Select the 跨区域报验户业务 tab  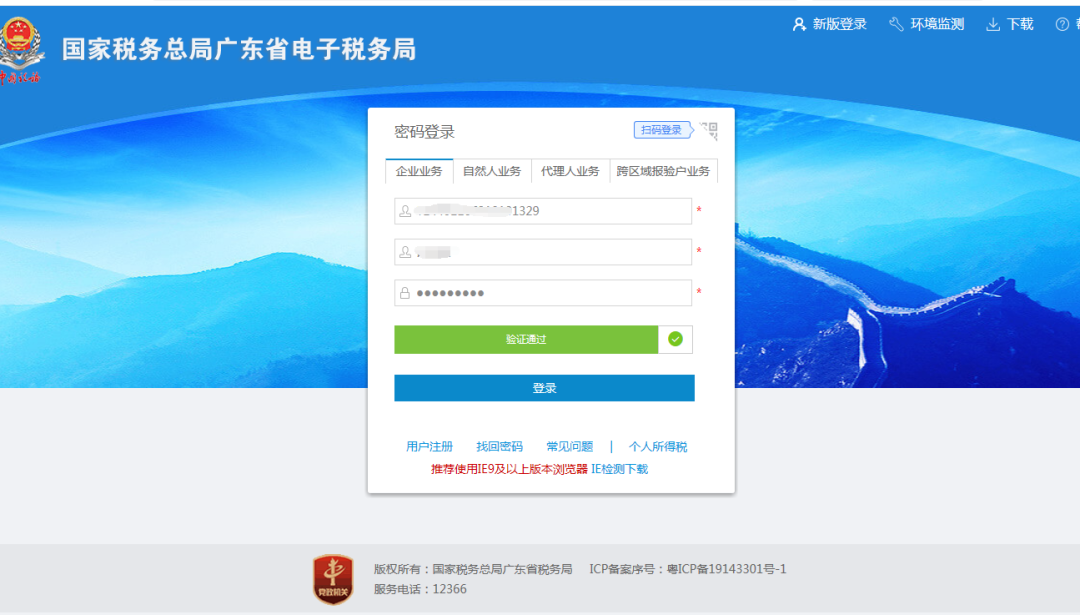coord(663,171)
